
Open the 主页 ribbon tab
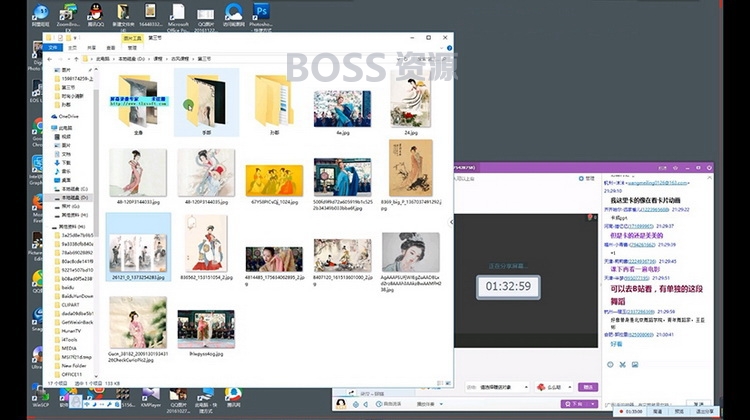point(72,48)
